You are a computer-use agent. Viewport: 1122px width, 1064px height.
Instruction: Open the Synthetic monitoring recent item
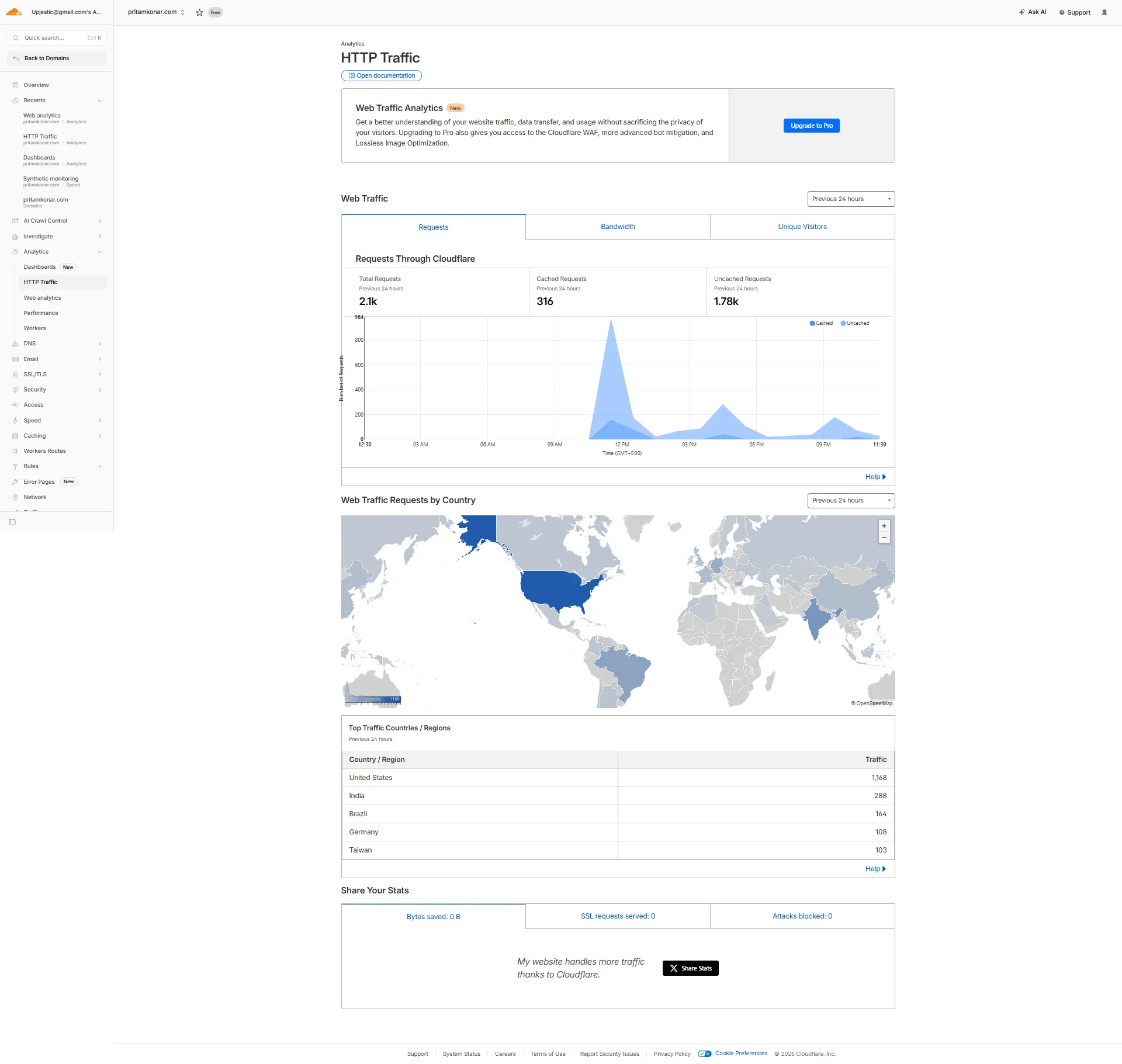(51, 181)
